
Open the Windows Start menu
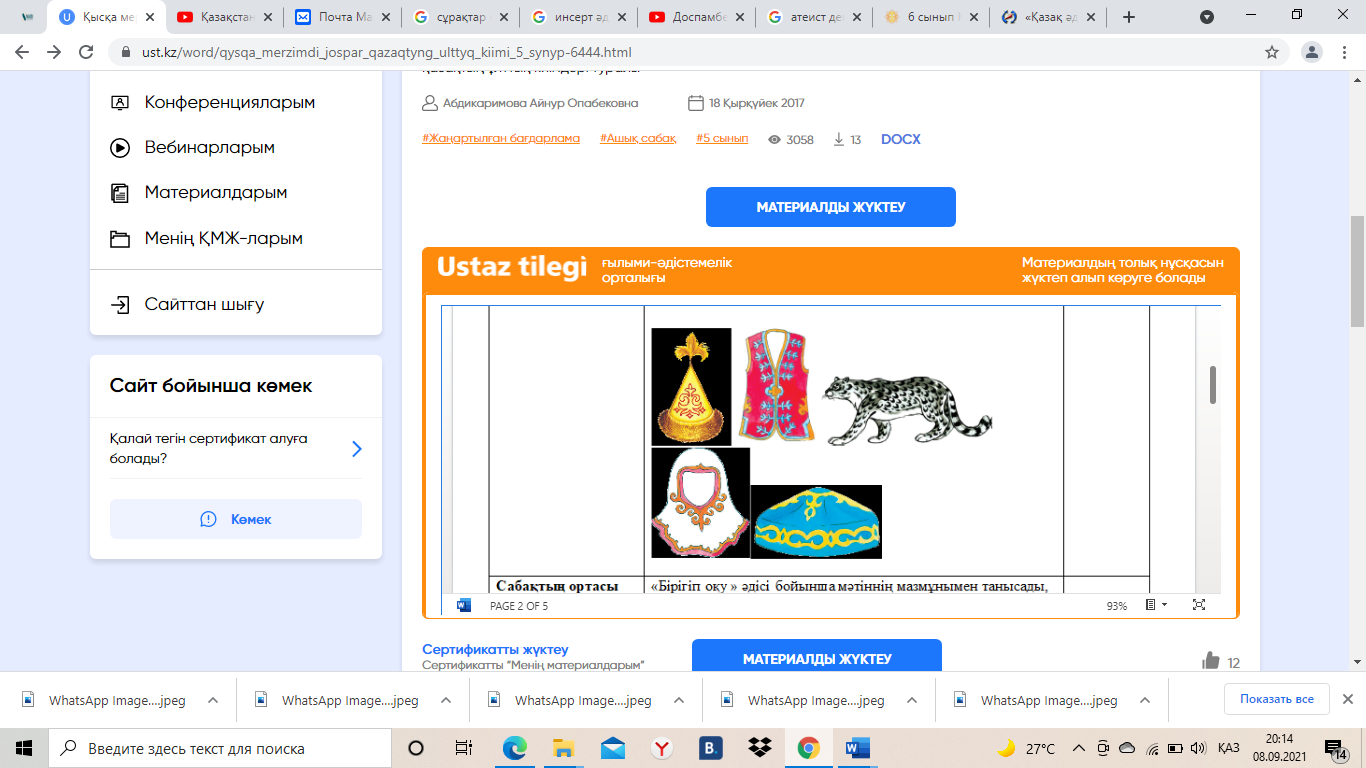[x=24, y=748]
